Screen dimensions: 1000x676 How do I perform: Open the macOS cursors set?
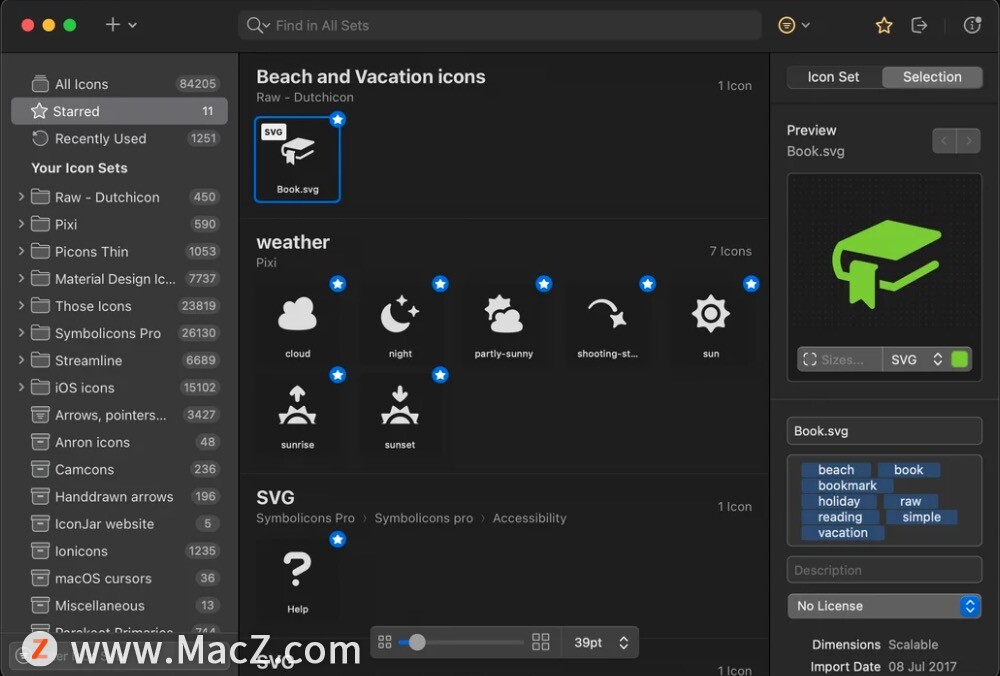click(x=119, y=578)
